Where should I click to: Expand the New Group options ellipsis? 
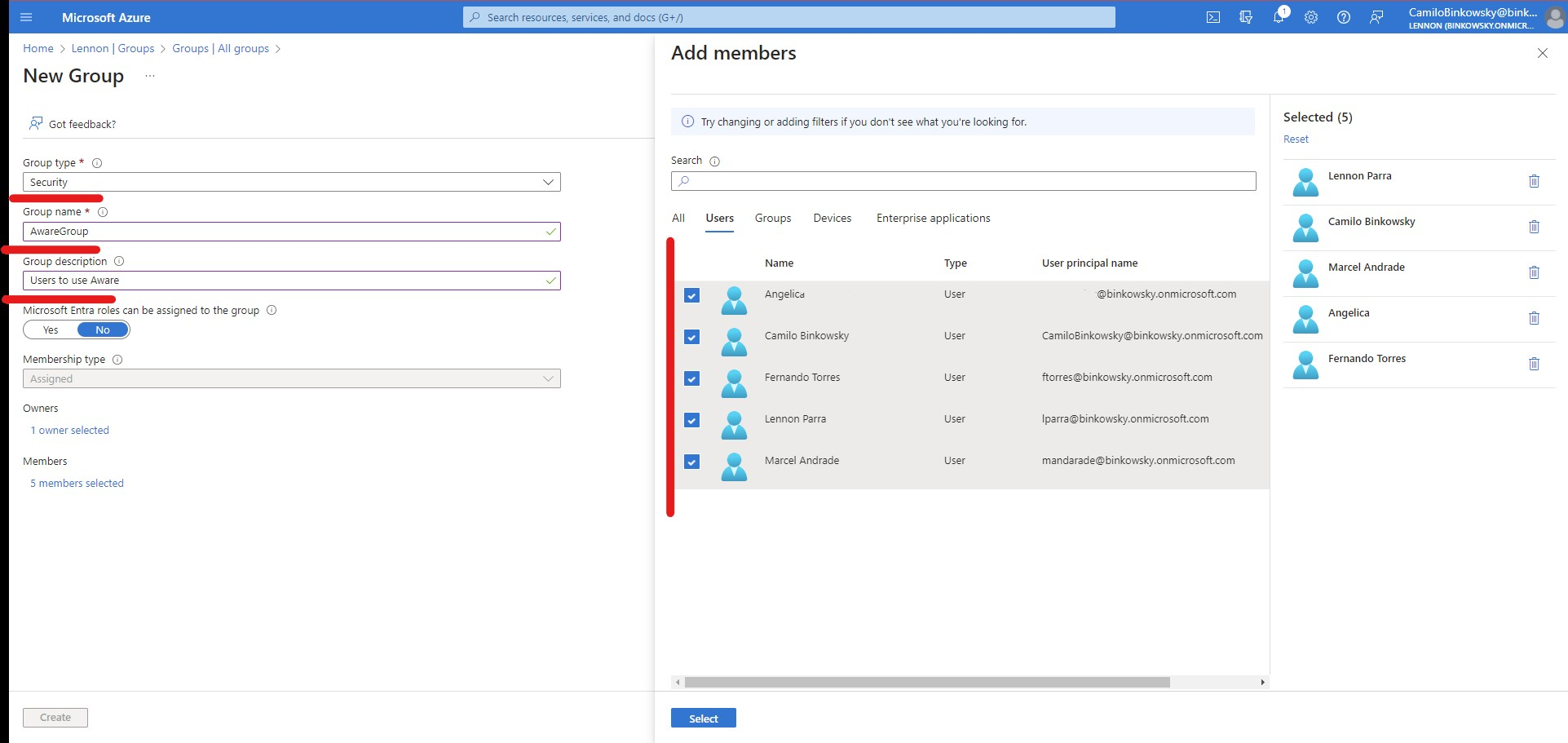pyautogui.click(x=149, y=76)
